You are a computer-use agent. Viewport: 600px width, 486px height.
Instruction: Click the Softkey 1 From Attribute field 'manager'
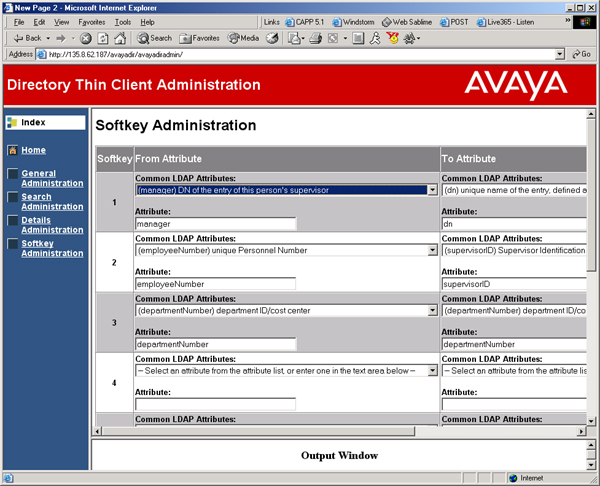point(215,224)
